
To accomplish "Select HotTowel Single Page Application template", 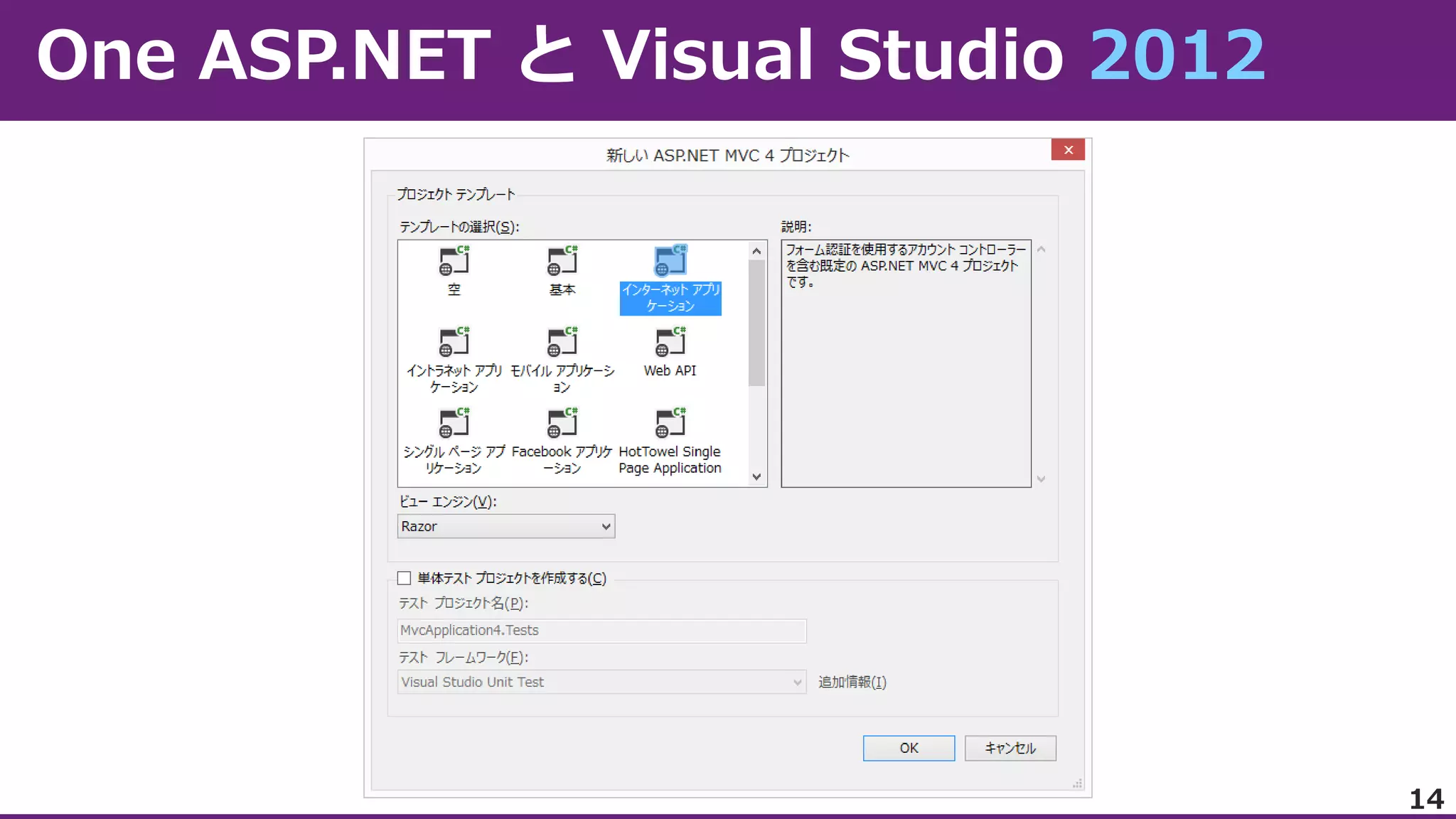I will 670,424.
